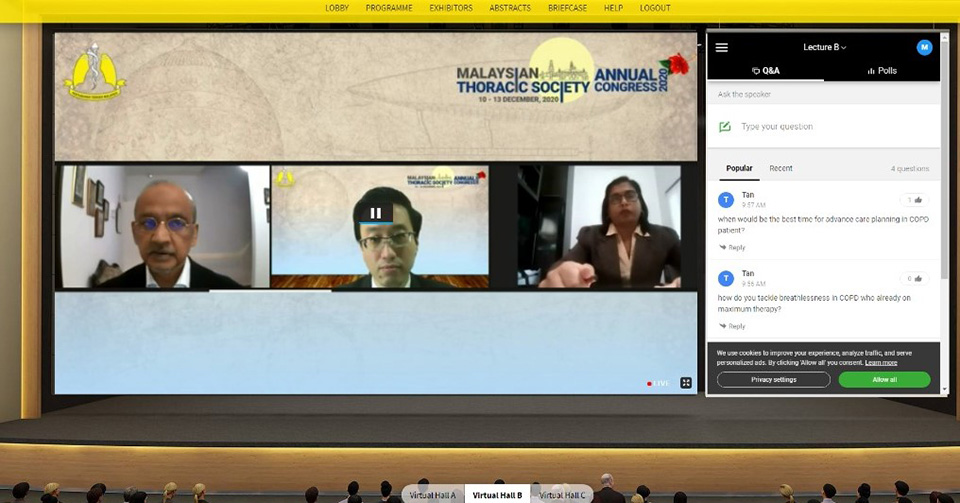Enter fullscreen for the live video

coord(686,383)
